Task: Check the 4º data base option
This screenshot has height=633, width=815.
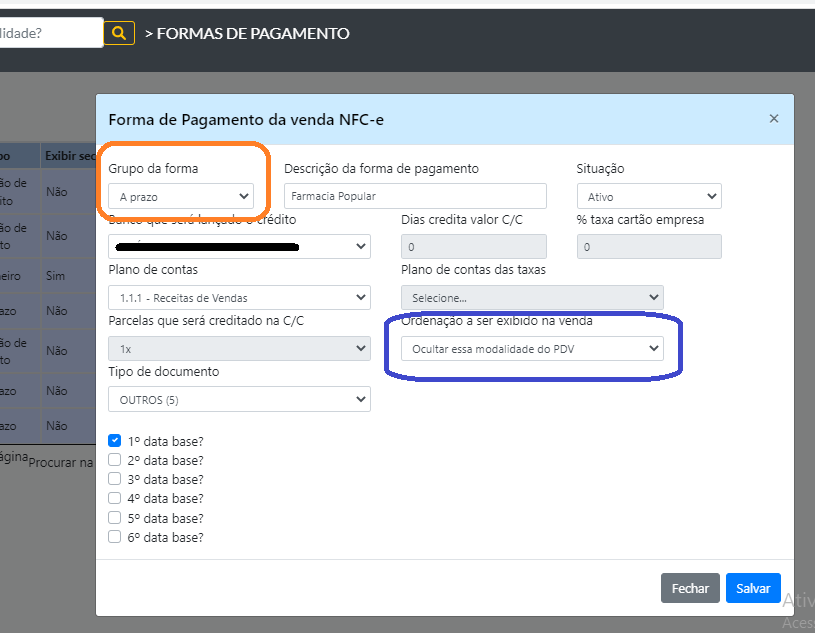Action: click(115, 498)
